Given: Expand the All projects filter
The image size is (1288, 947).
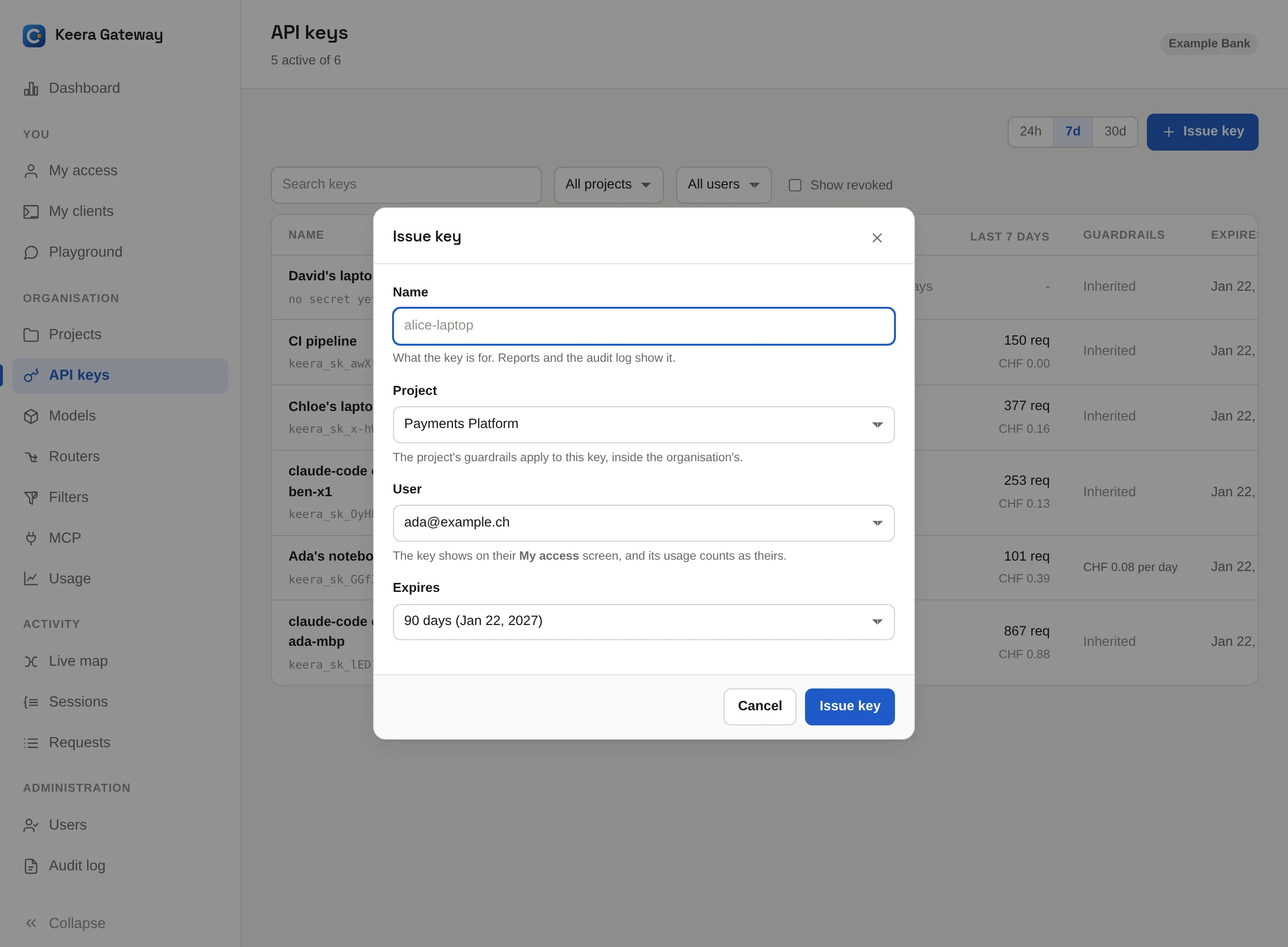Looking at the screenshot, I should click(x=609, y=185).
